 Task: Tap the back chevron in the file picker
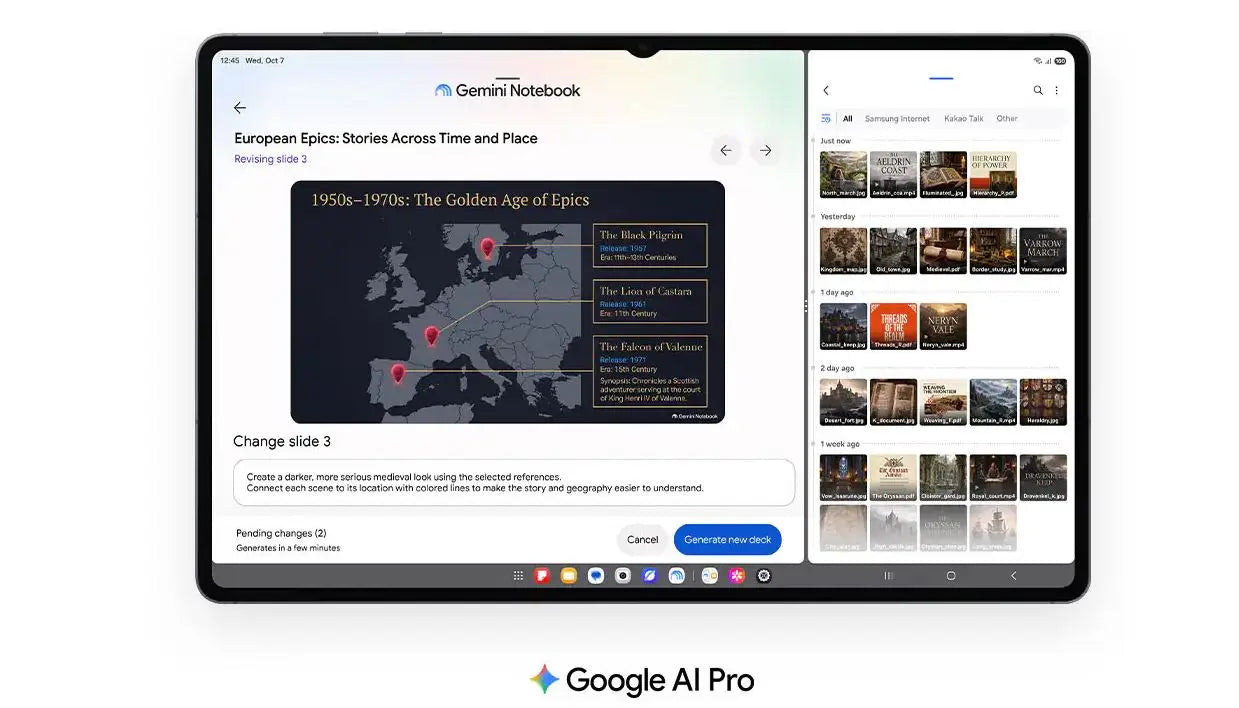tap(826, 91)
